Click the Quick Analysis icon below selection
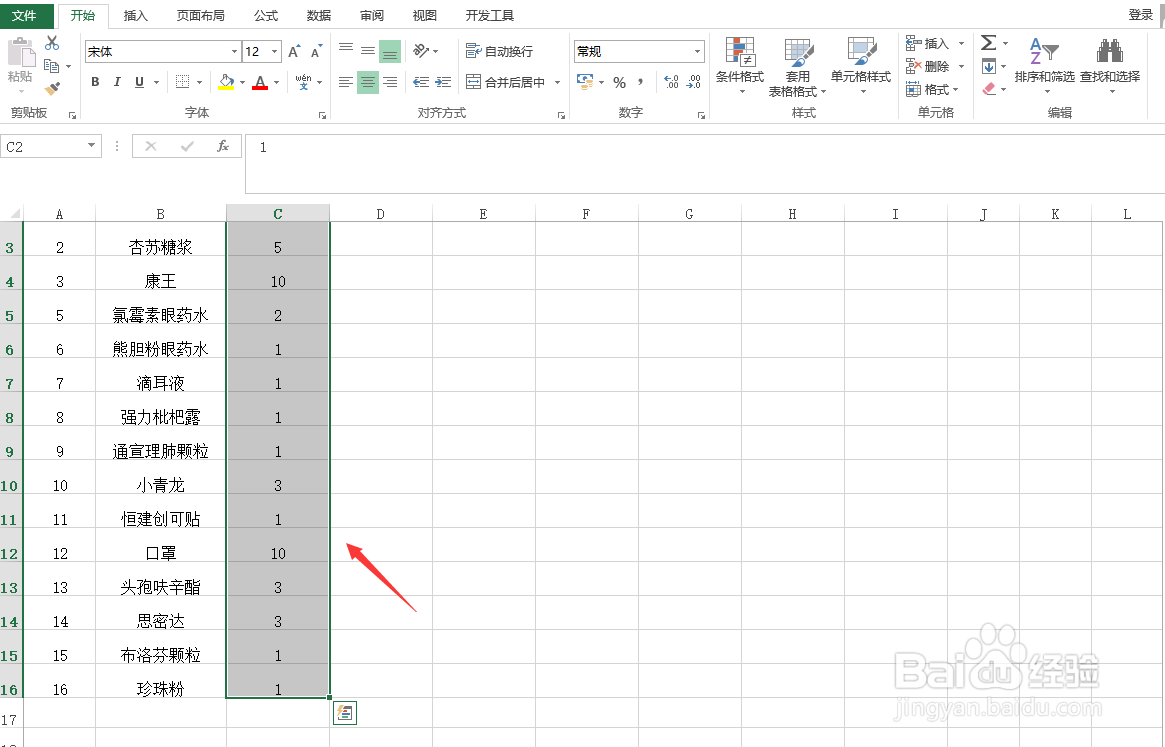This screenshot has width=1165, height=747. [x=345, y=713]
